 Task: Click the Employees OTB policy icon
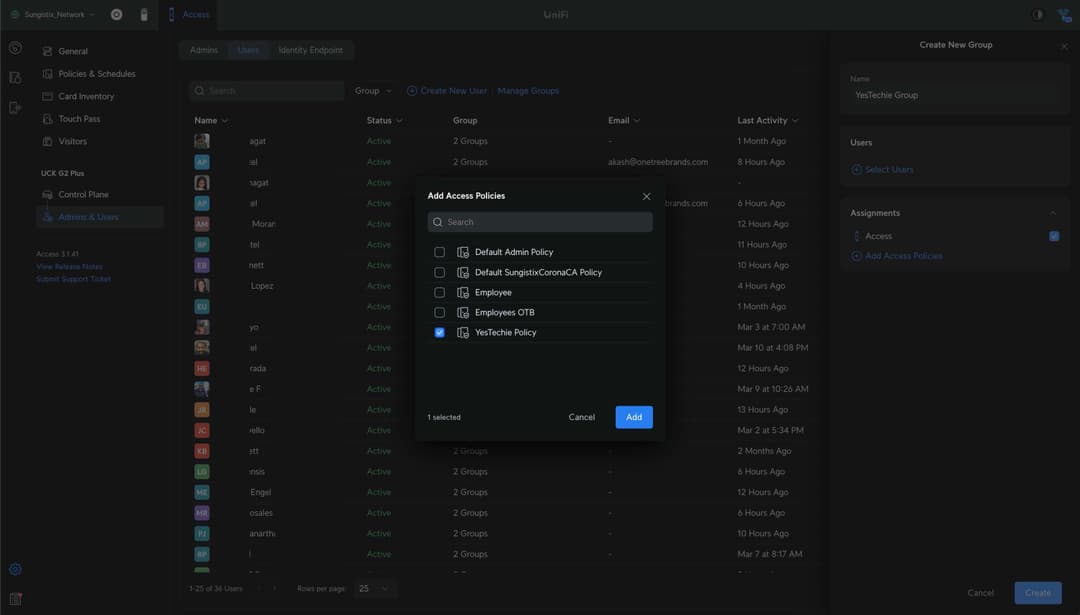(463, 313)
